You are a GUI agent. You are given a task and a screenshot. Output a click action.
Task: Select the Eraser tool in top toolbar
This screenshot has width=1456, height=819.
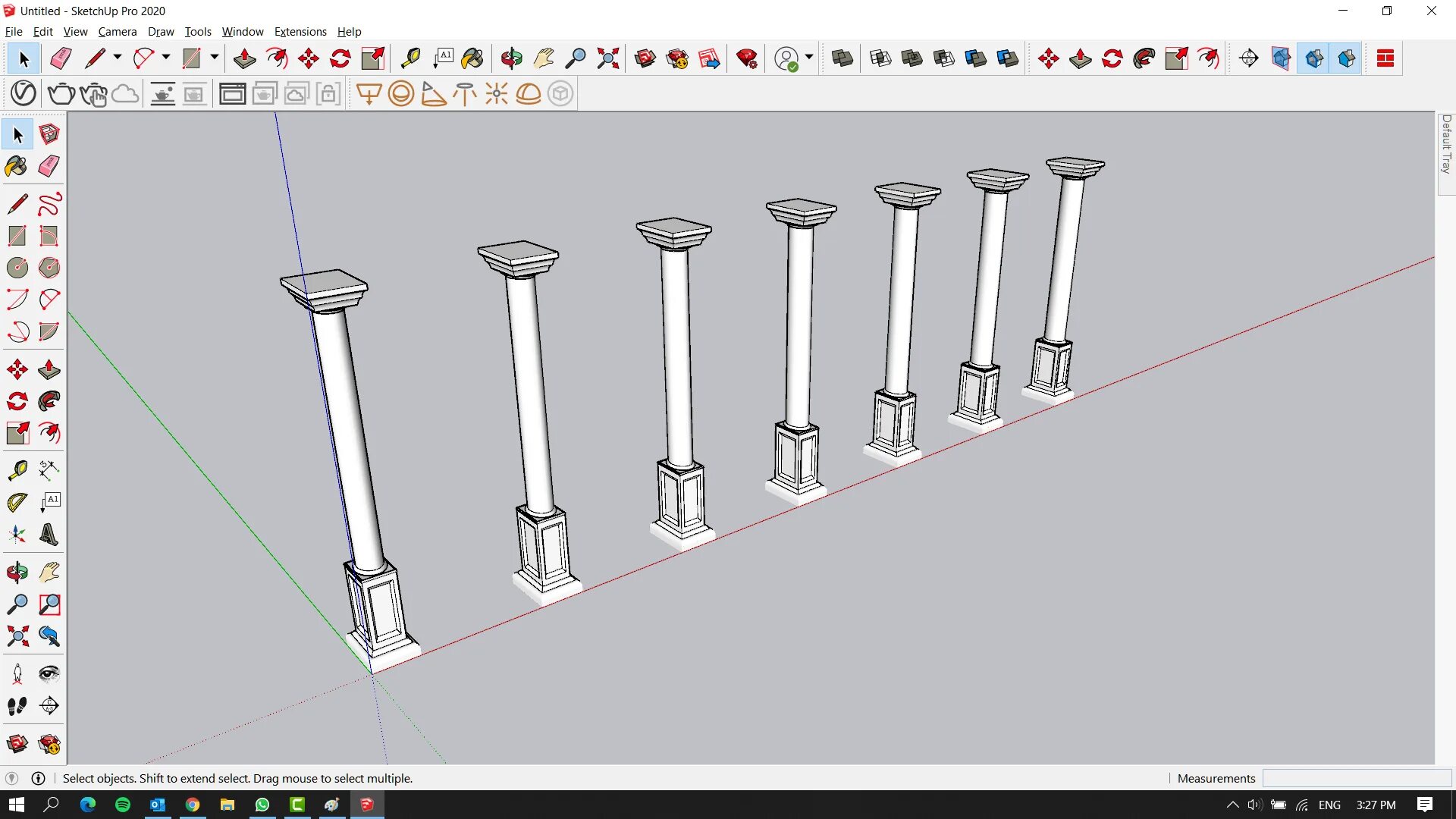pos(61,58)
